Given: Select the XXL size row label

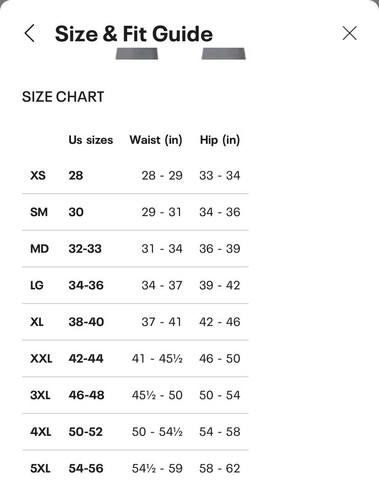Looking at the screenshot, I should (x=41, y=359).
